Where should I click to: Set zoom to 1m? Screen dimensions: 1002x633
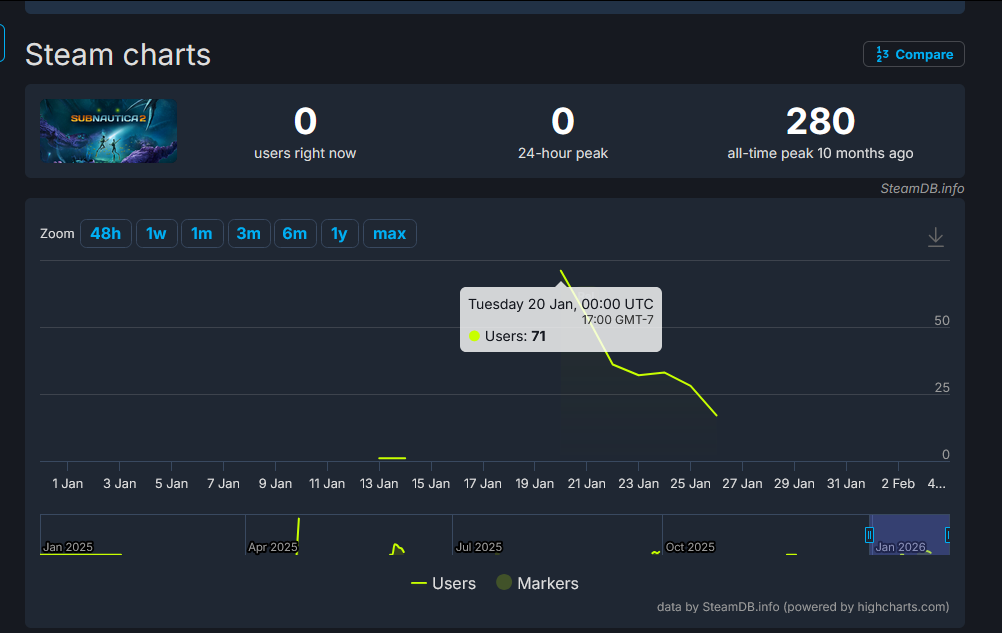202,234
